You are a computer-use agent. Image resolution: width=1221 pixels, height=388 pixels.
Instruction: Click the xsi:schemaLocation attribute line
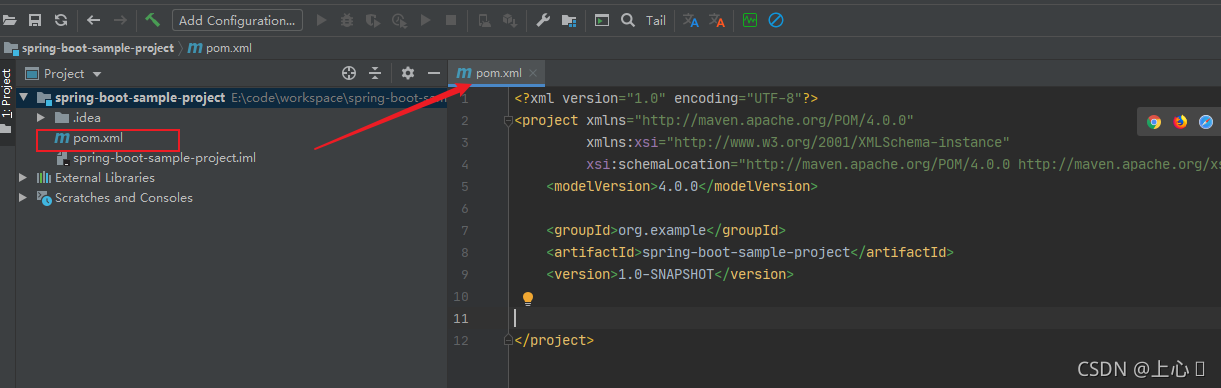click(903, 165)
